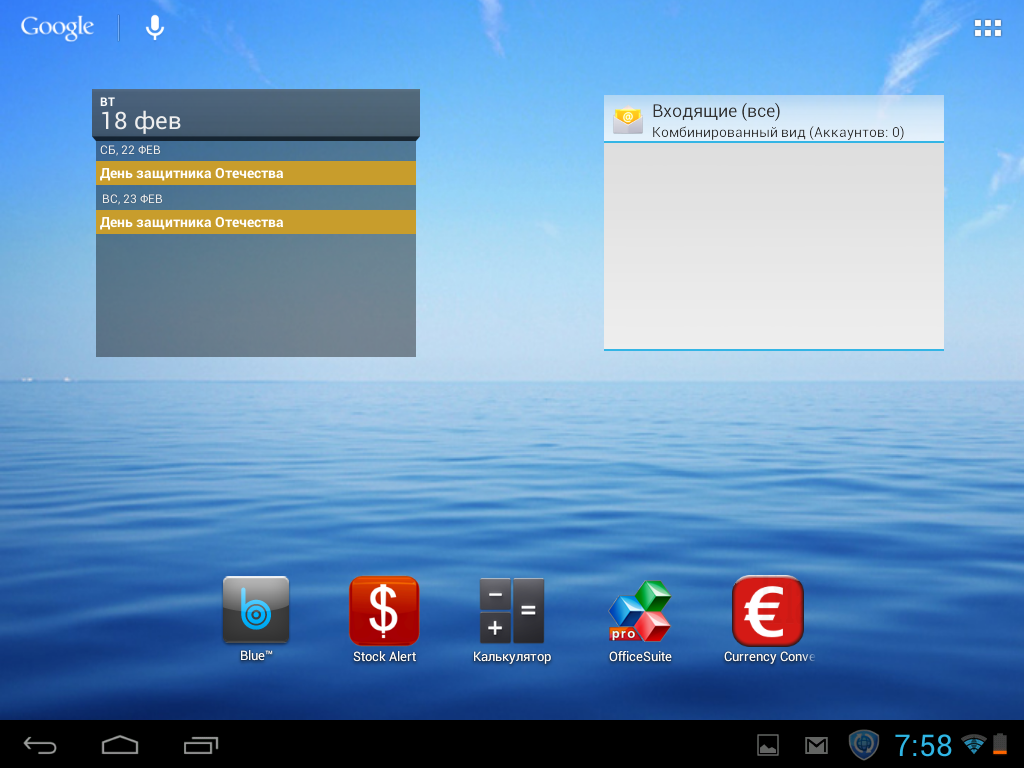
Task: Open the Входящие email widget header
Action: tap(773, 119)
